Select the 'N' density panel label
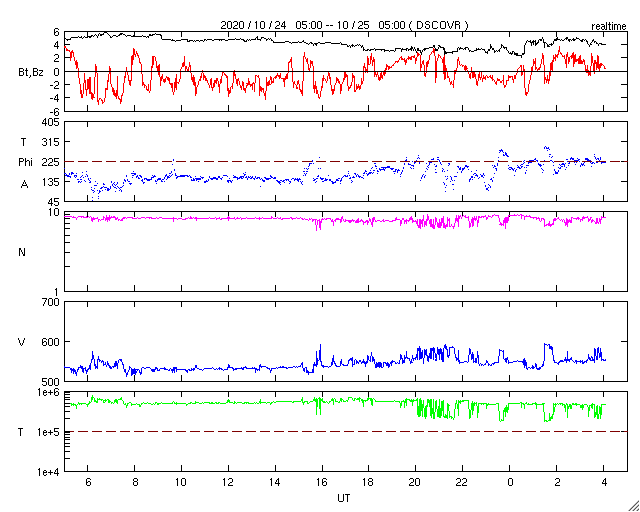640x512 pixels. click(x=22, y=252)
